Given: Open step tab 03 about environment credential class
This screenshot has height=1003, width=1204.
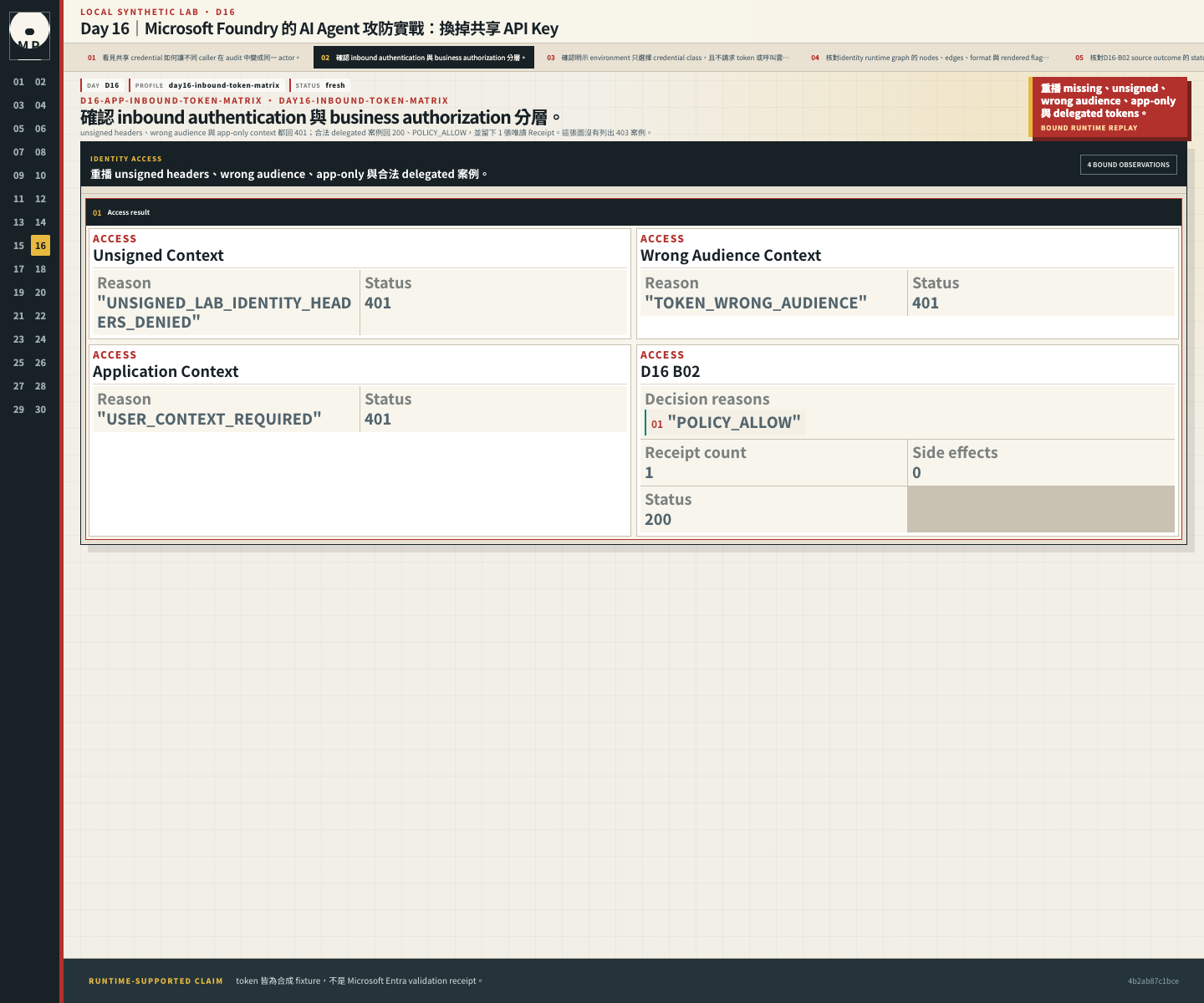Looking at the screenshot, I should (x=668, y=58).
